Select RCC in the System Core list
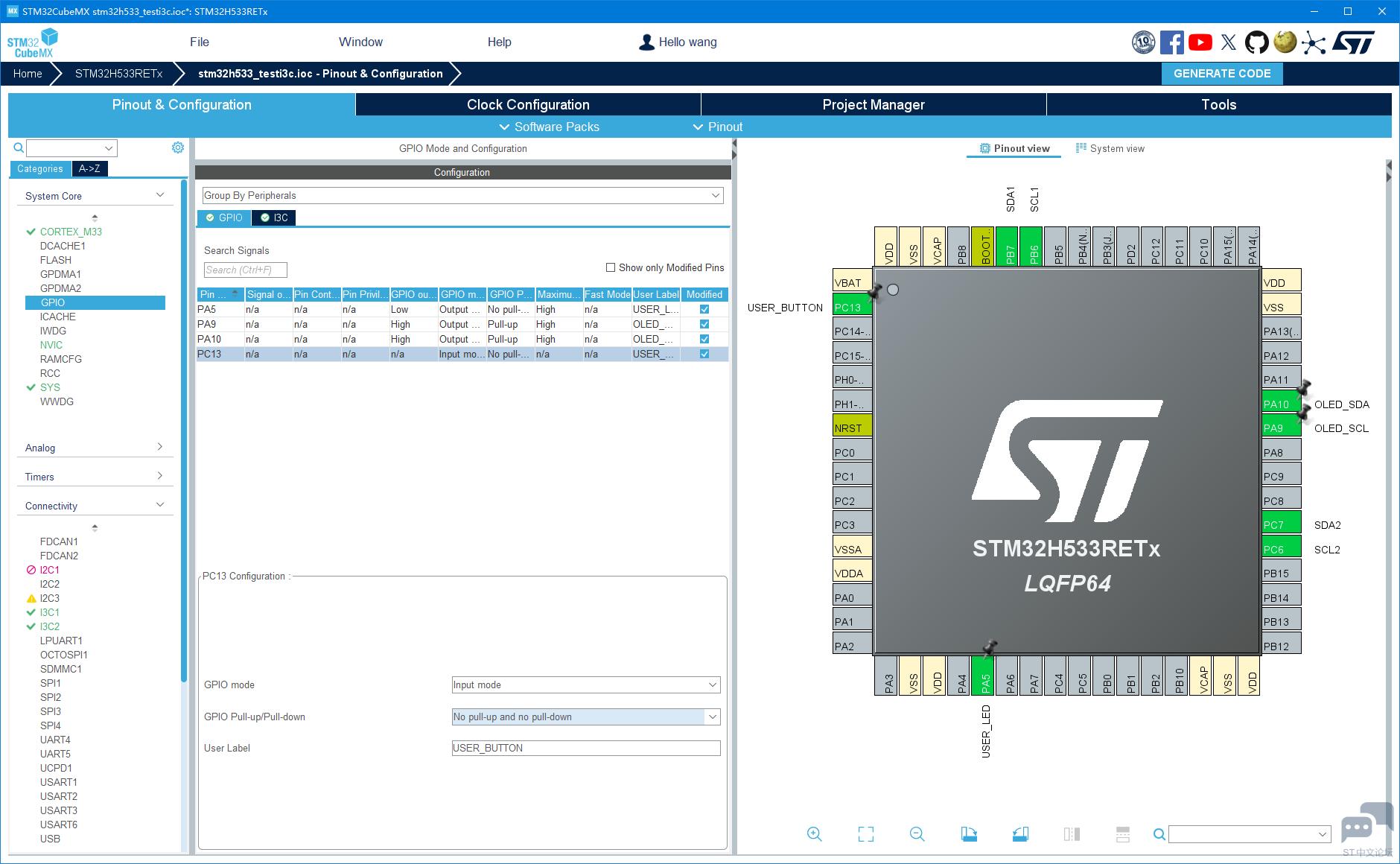The image size is (1400, 864). pyautogui.click(x=50, y=373)
